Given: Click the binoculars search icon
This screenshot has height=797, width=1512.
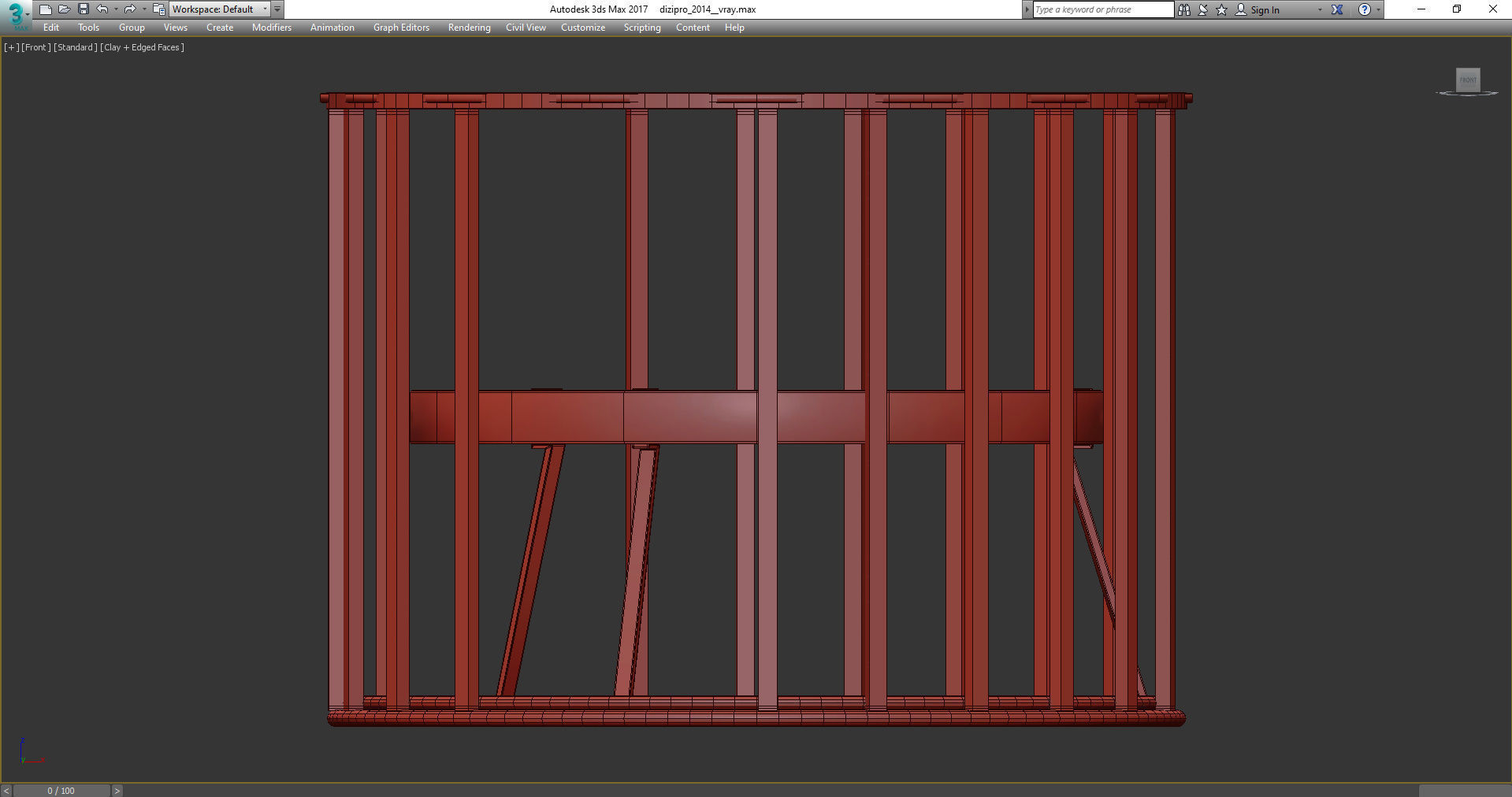Looking at the screenshot, I should click(x=1183, y=9).
